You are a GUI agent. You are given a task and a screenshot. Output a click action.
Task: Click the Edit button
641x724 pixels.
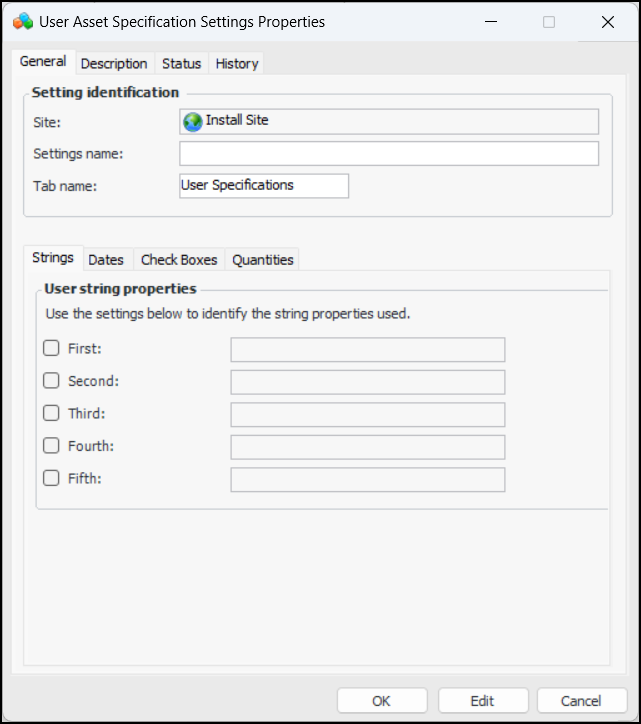[x=483, y=701]
